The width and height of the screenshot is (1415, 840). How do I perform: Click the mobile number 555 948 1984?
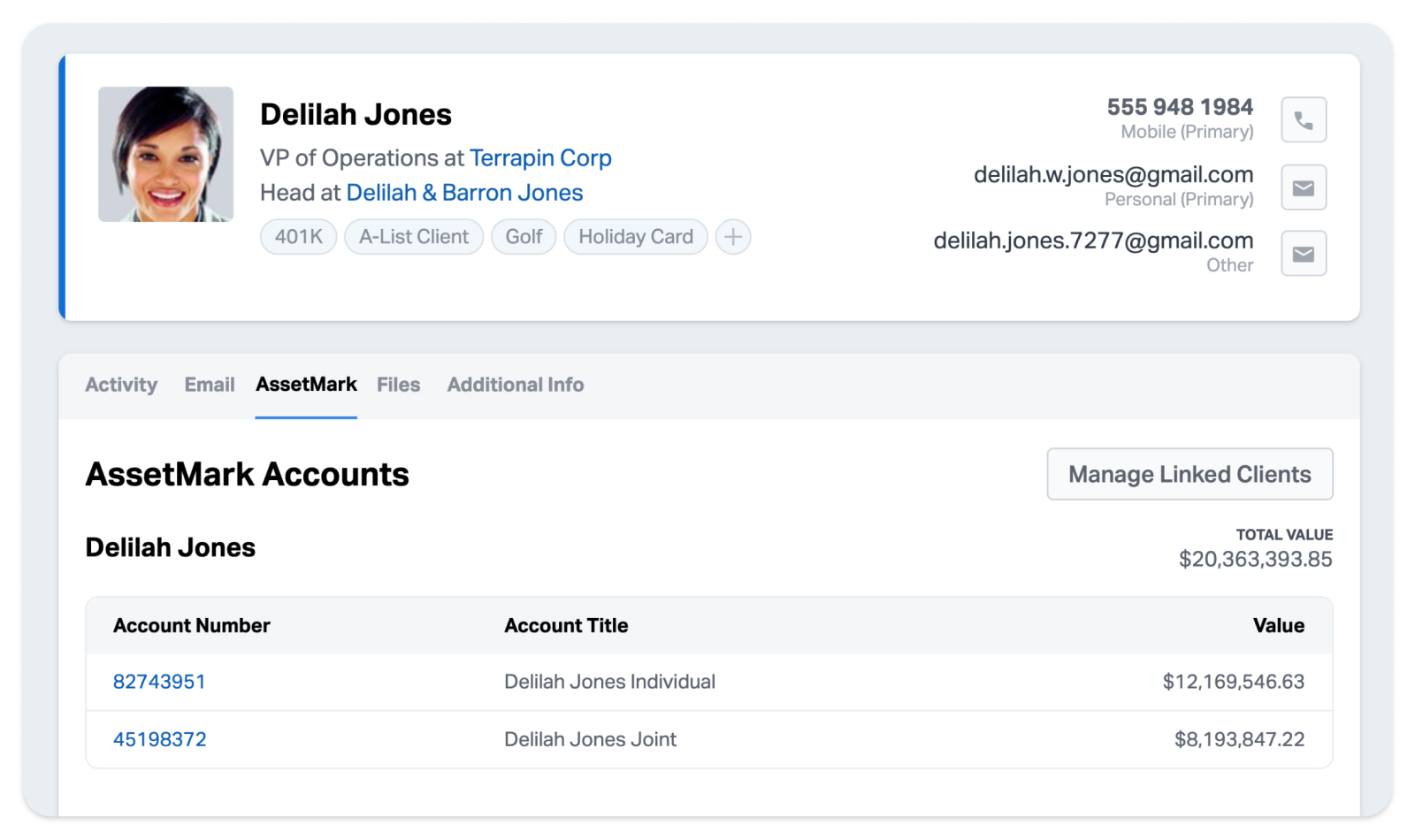(x=1179, y=106)
